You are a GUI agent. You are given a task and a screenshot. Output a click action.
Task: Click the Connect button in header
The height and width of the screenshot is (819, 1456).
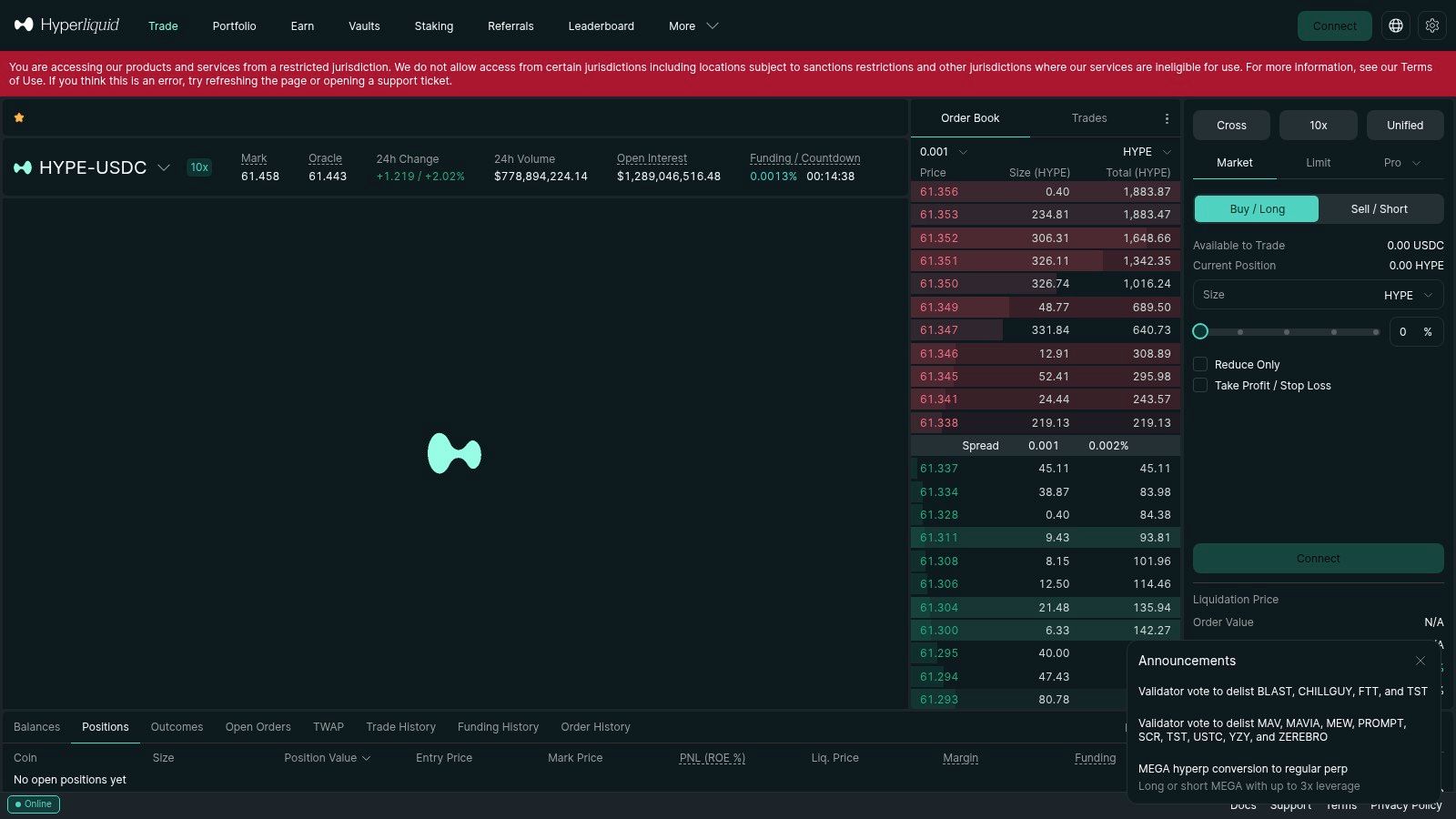(x=1334, y=25)
